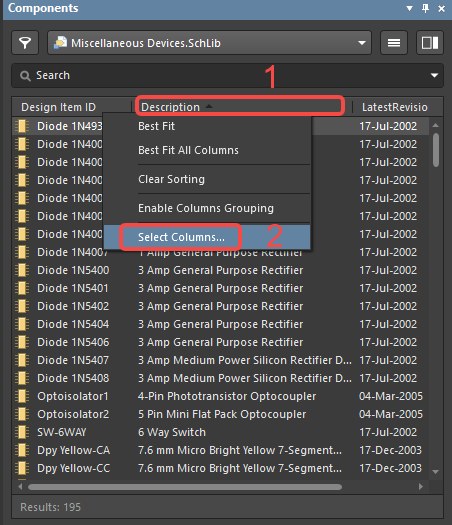Open the filter funnel icon
This screenshot has width=452, height=525.
[x=25, y=43]
